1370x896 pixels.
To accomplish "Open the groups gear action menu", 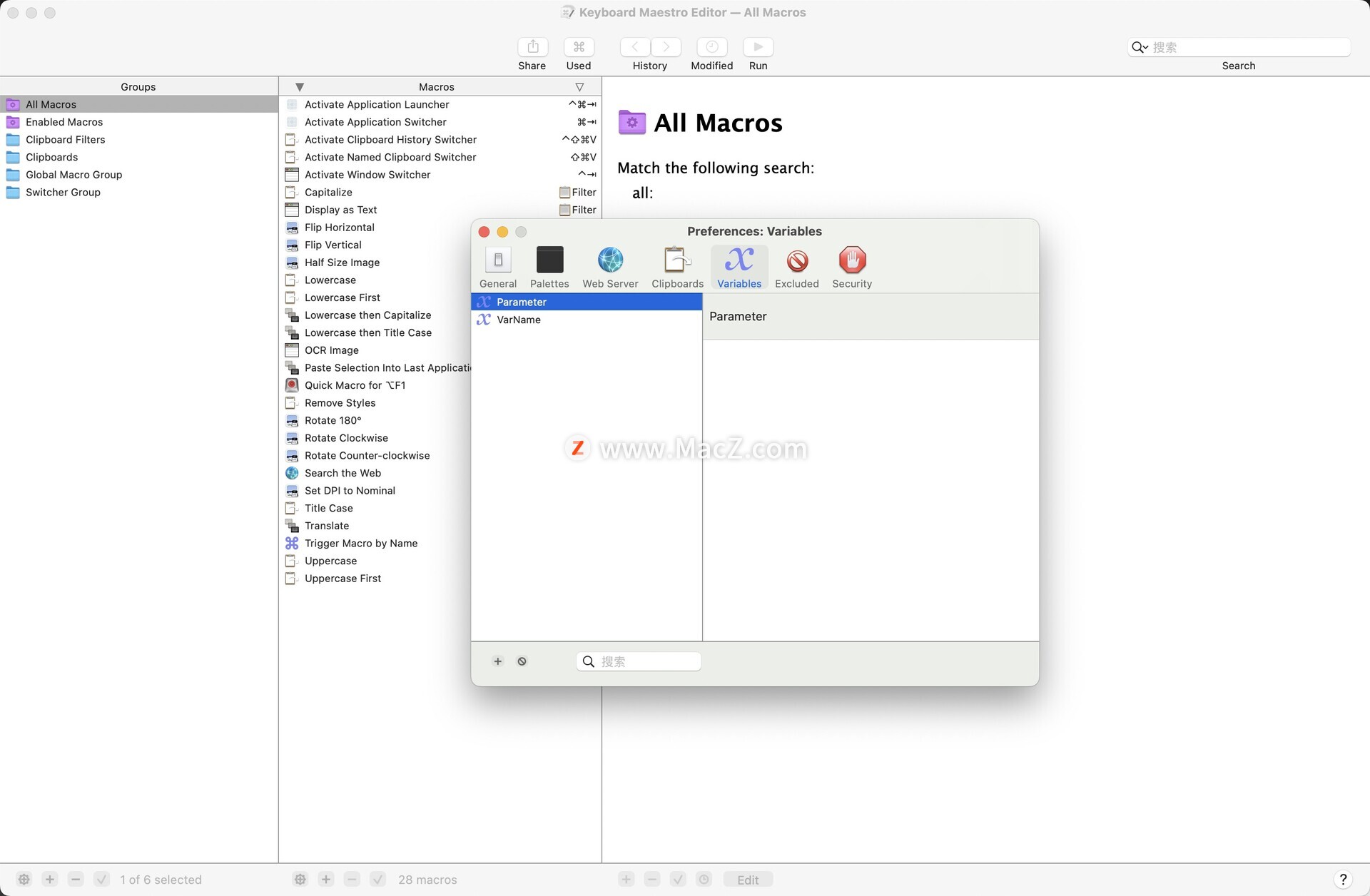I will tap(24, 880).
